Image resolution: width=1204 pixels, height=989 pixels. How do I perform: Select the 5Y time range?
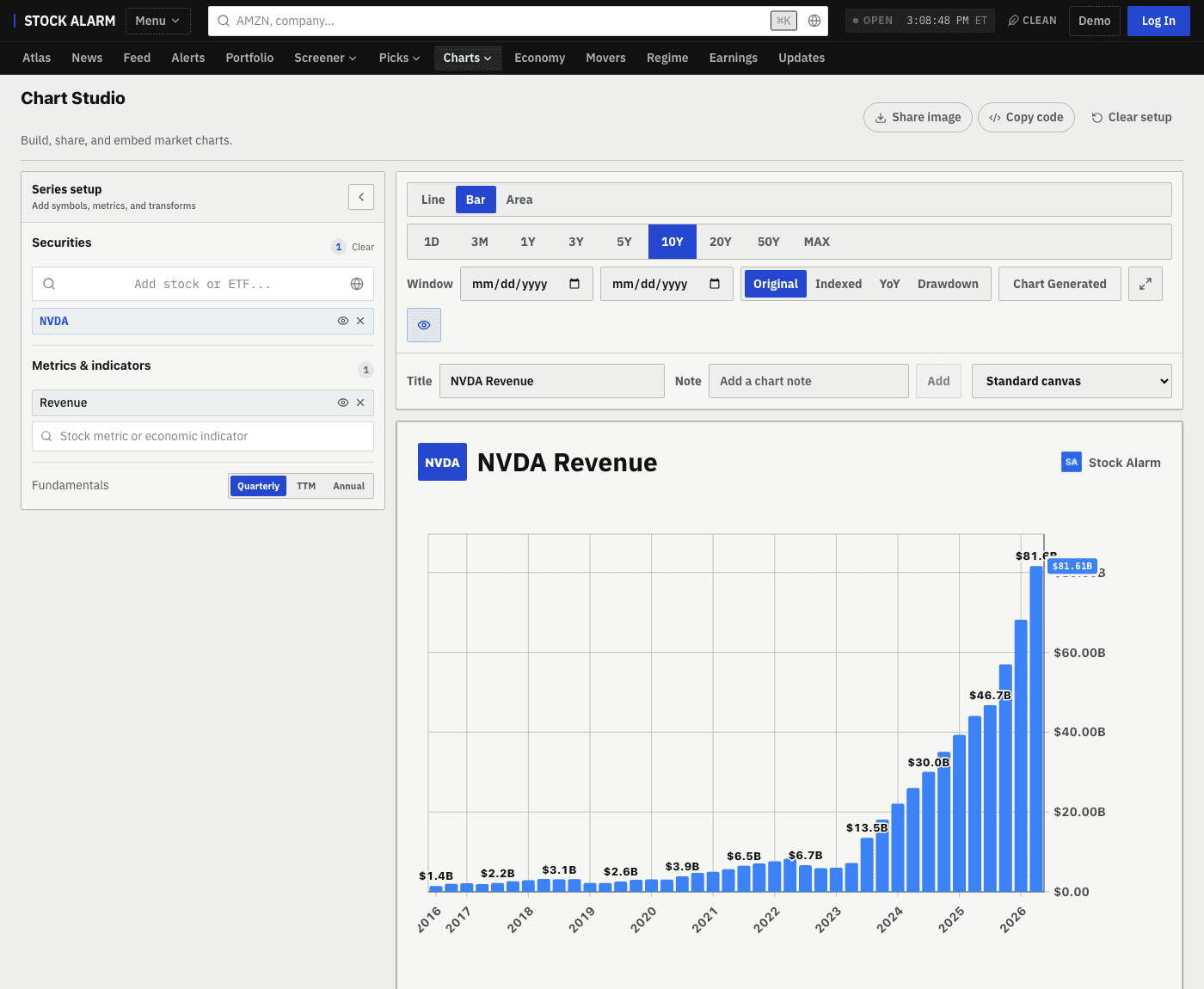point(624,242)
